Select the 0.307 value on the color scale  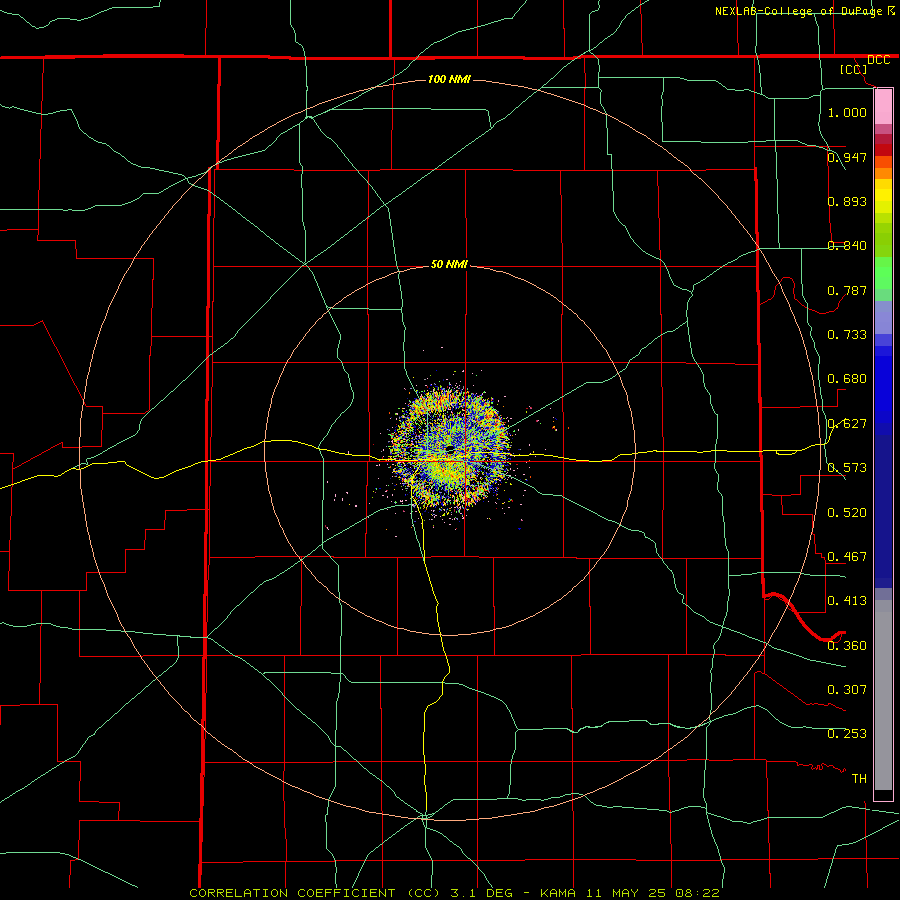(847, 689)
